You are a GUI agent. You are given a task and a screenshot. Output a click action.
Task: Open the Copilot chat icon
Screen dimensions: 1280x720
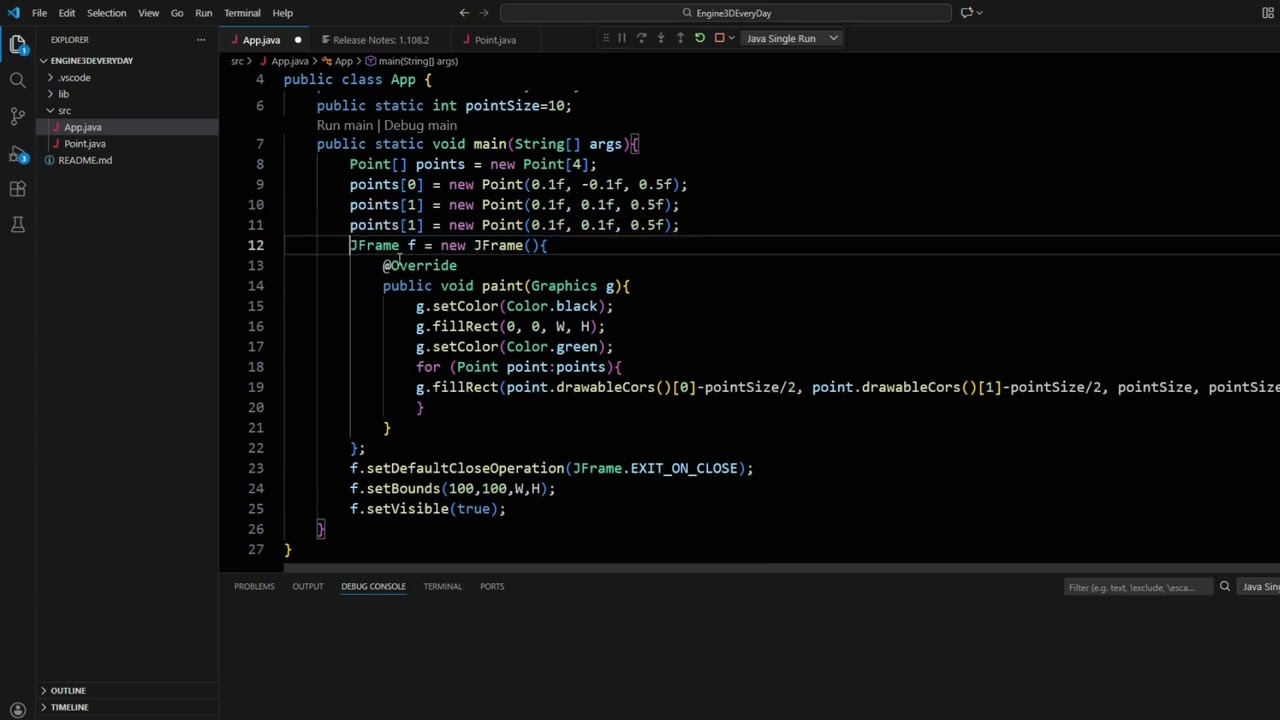966,13
